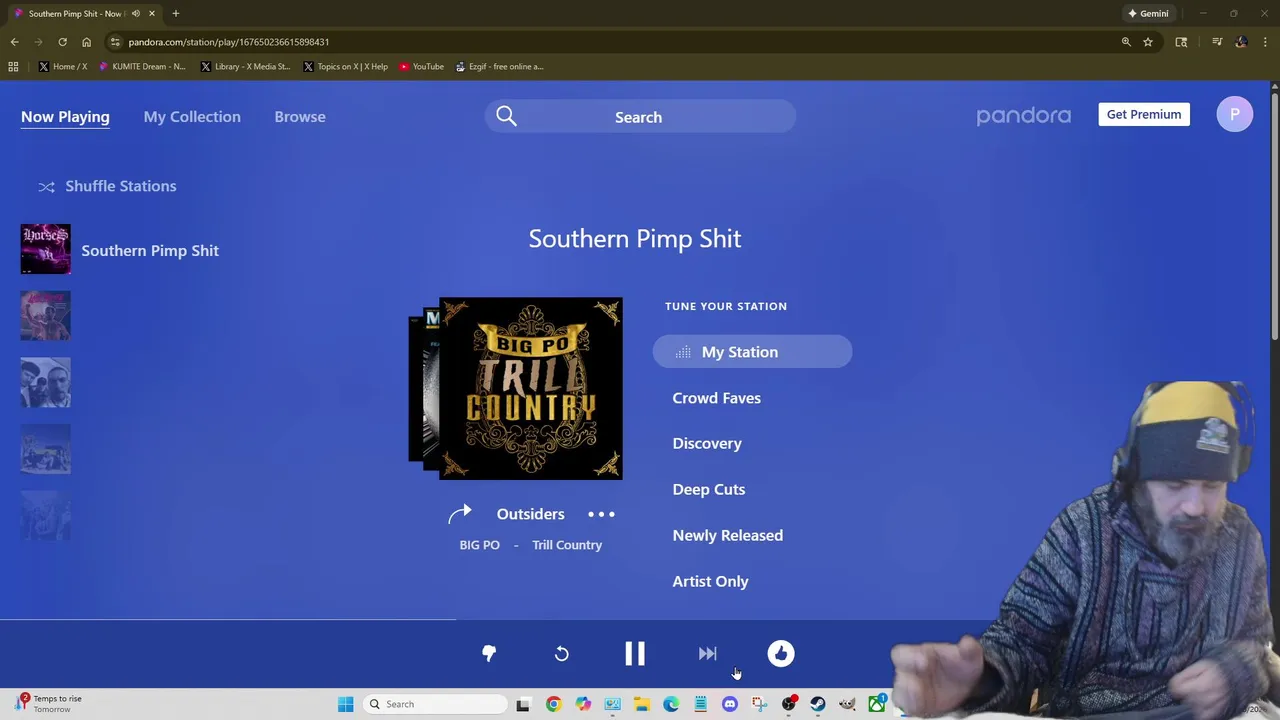Thumbs up the song Outsiders
Screen dimensions: 1280x720
(x=781, y=653)
